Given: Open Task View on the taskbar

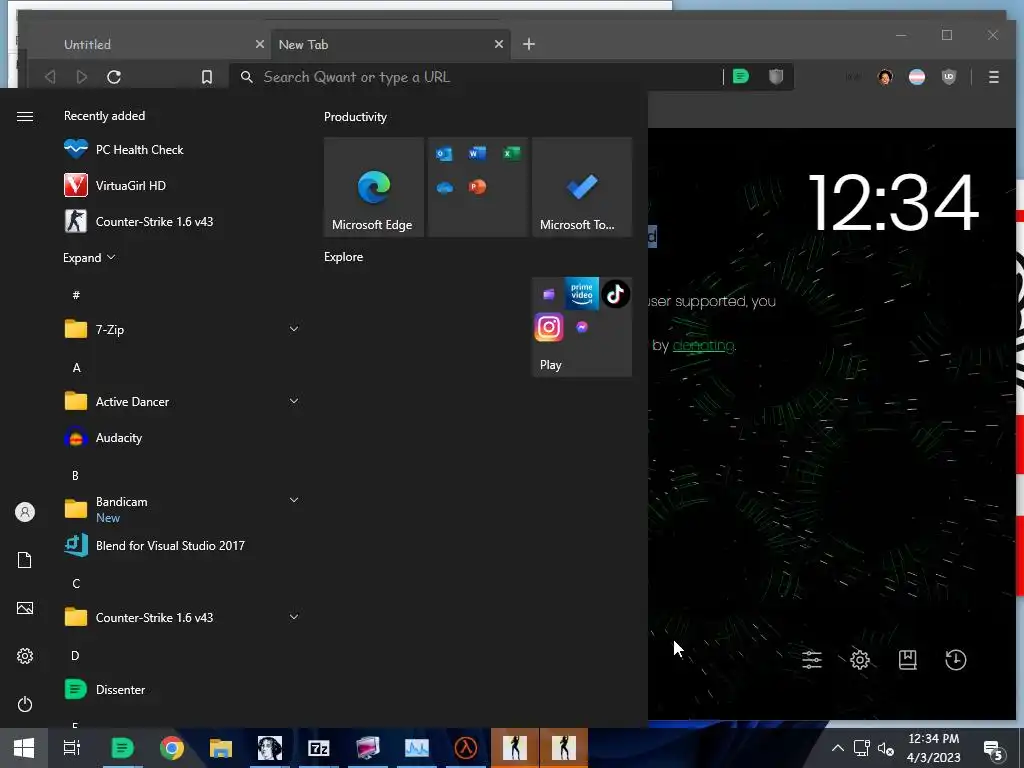Looking at the screenshot, I should pos(72,748).
